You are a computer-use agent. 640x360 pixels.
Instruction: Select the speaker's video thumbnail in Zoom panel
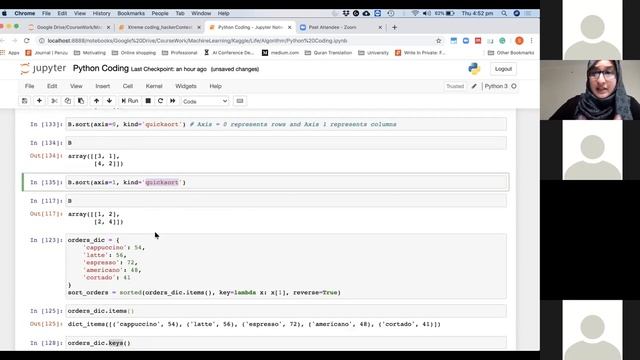click(x=590, y=90)
